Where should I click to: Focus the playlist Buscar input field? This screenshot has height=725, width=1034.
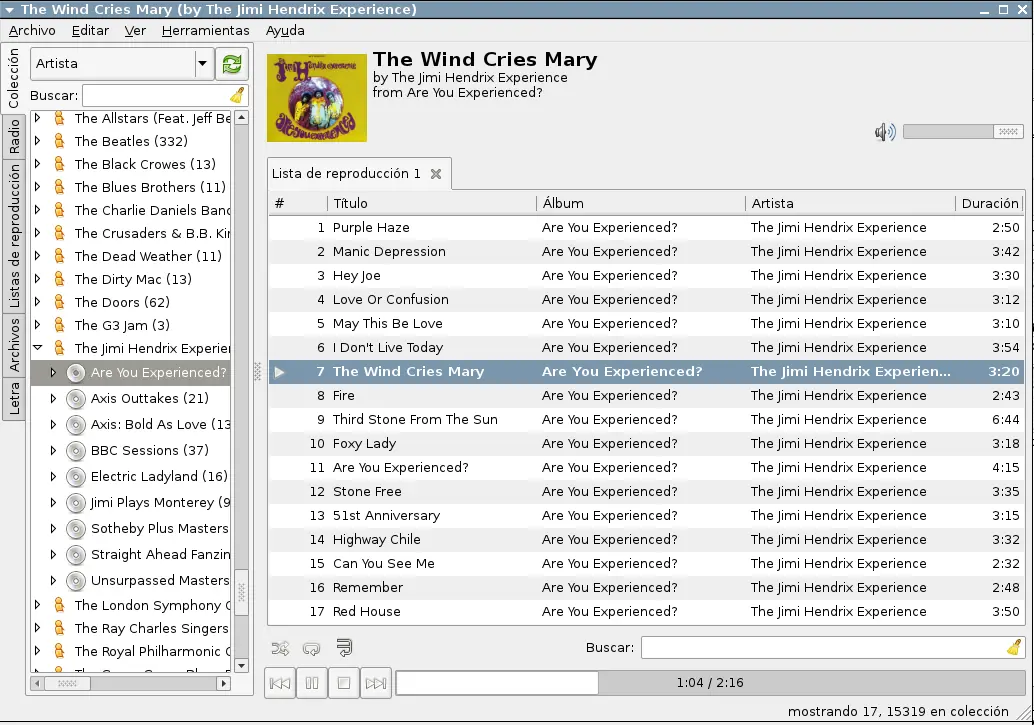click(833, 648)
